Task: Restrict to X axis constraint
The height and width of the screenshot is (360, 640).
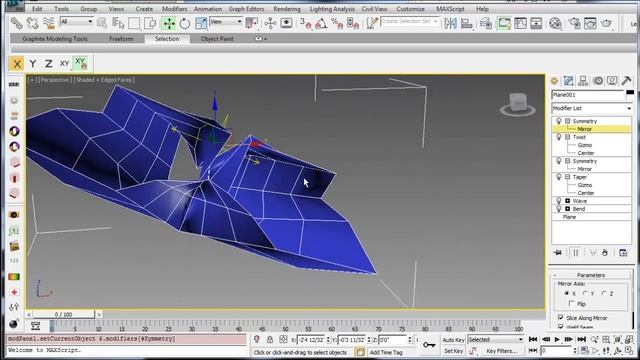Action: coord(17,64)
